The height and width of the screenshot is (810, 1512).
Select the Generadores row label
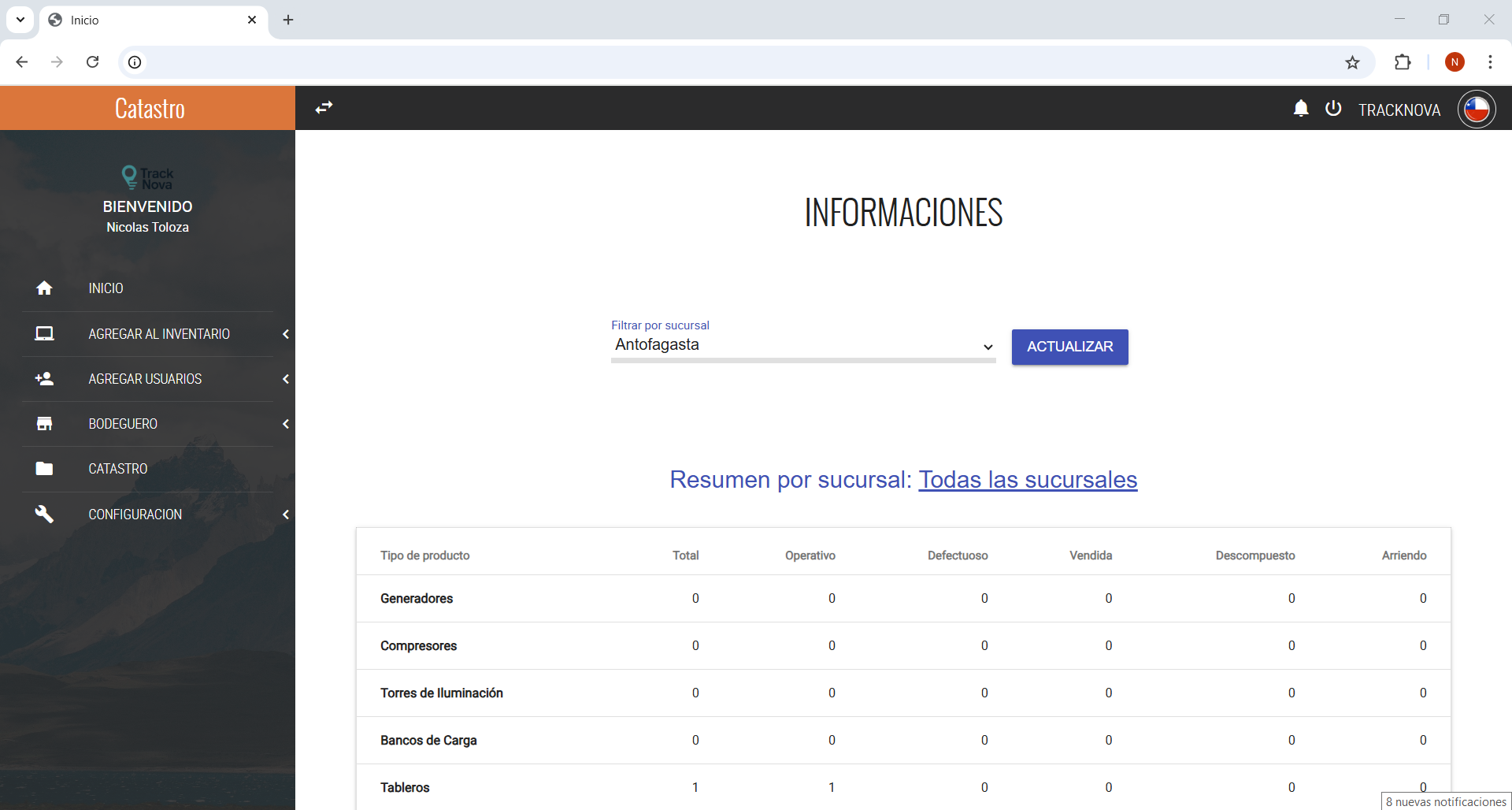[417, 599]
